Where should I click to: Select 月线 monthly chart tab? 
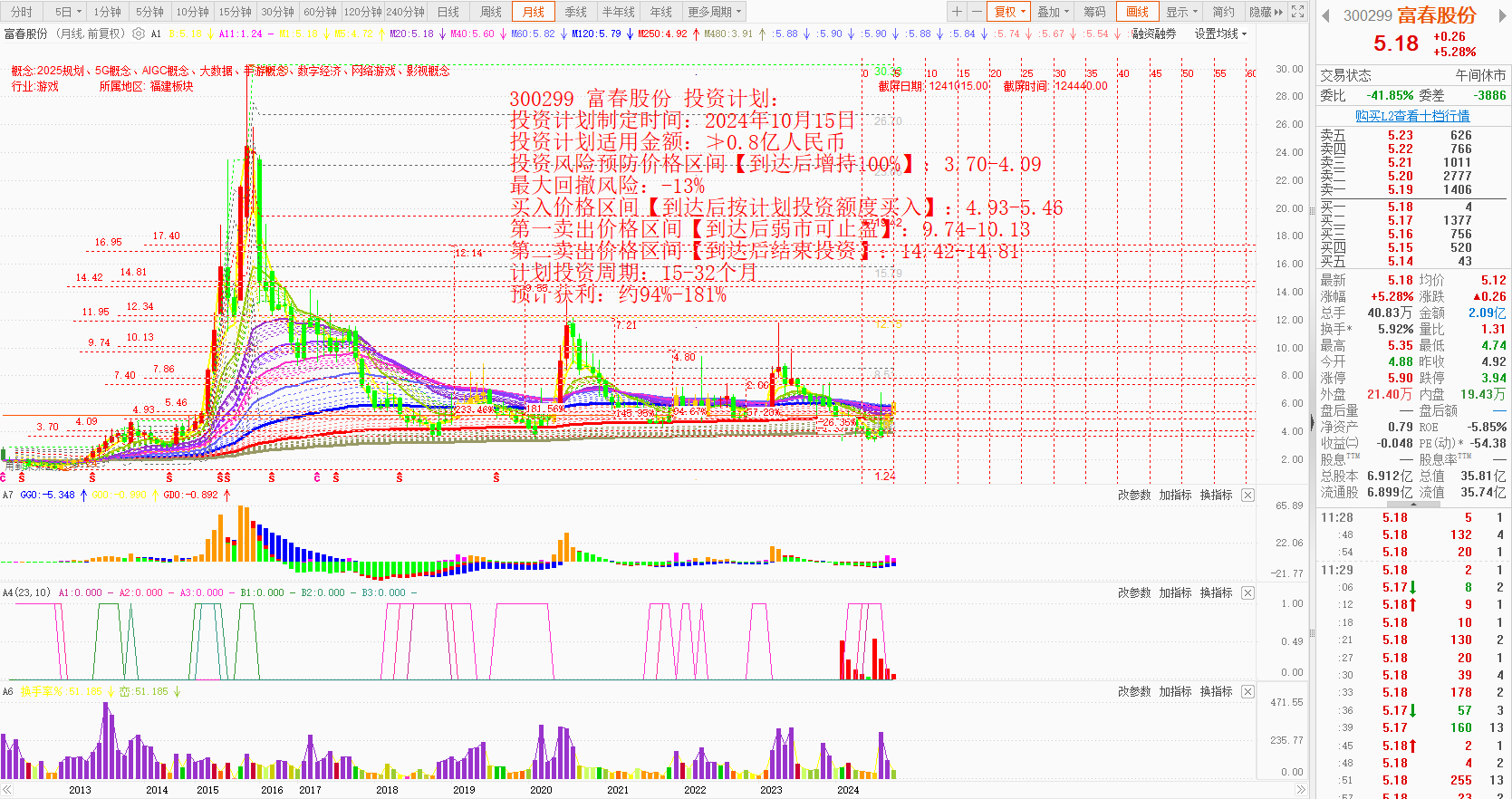coord(534,12)
